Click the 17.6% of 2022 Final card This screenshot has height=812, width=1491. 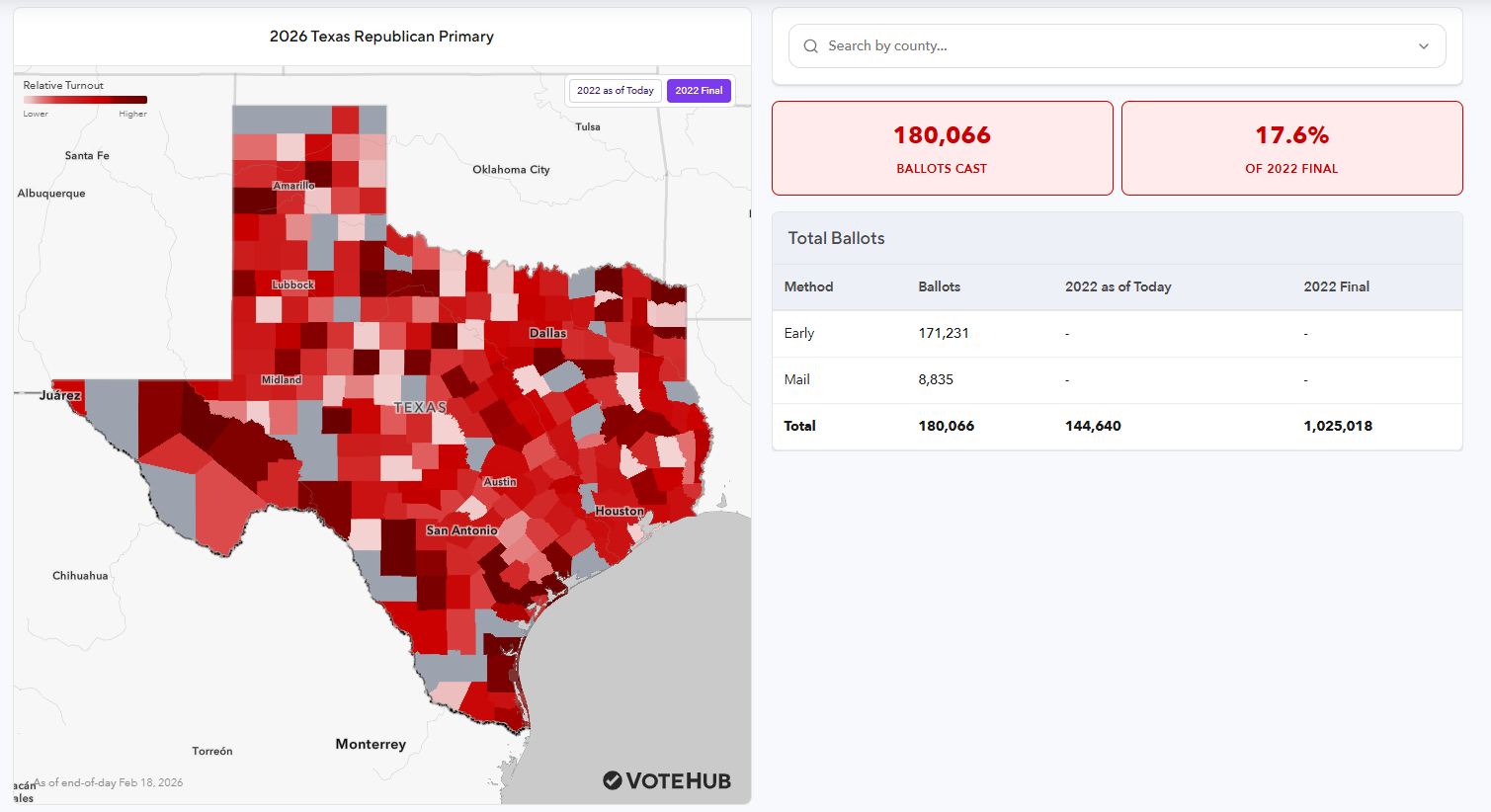pos(1291,148)
